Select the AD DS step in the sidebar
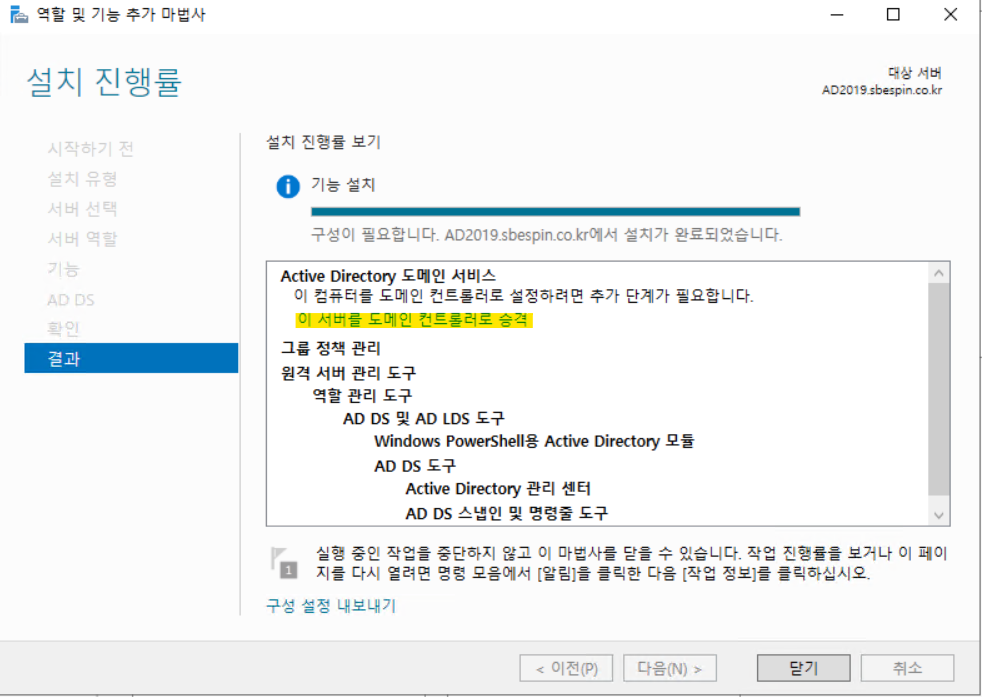 [x=71, y=299]
